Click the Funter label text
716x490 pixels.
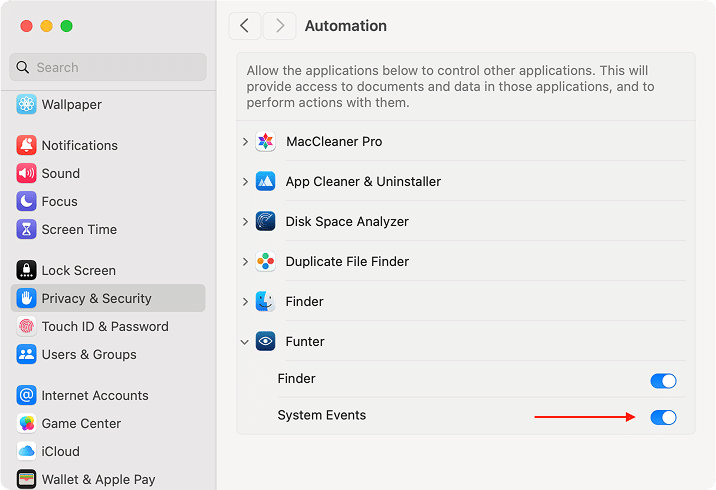(305, 342)
